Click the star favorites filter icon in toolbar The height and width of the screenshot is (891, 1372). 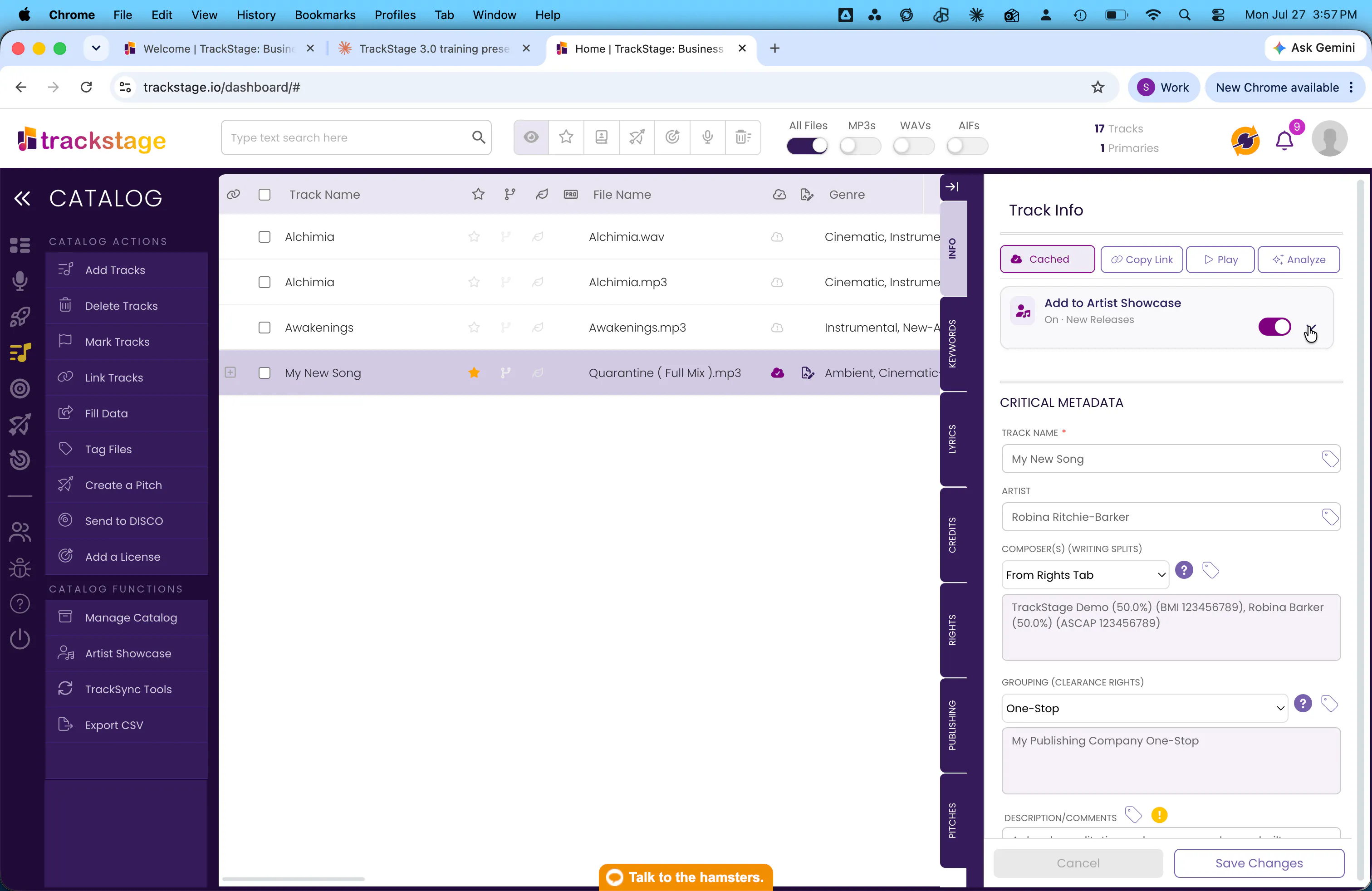(x=566, y=137)
